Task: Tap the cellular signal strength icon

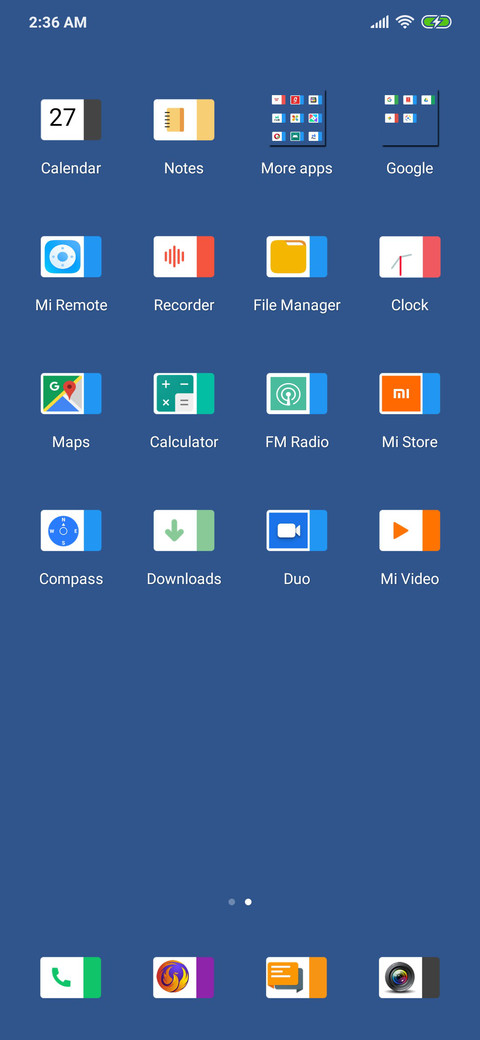Action: [x=379, y=23]
